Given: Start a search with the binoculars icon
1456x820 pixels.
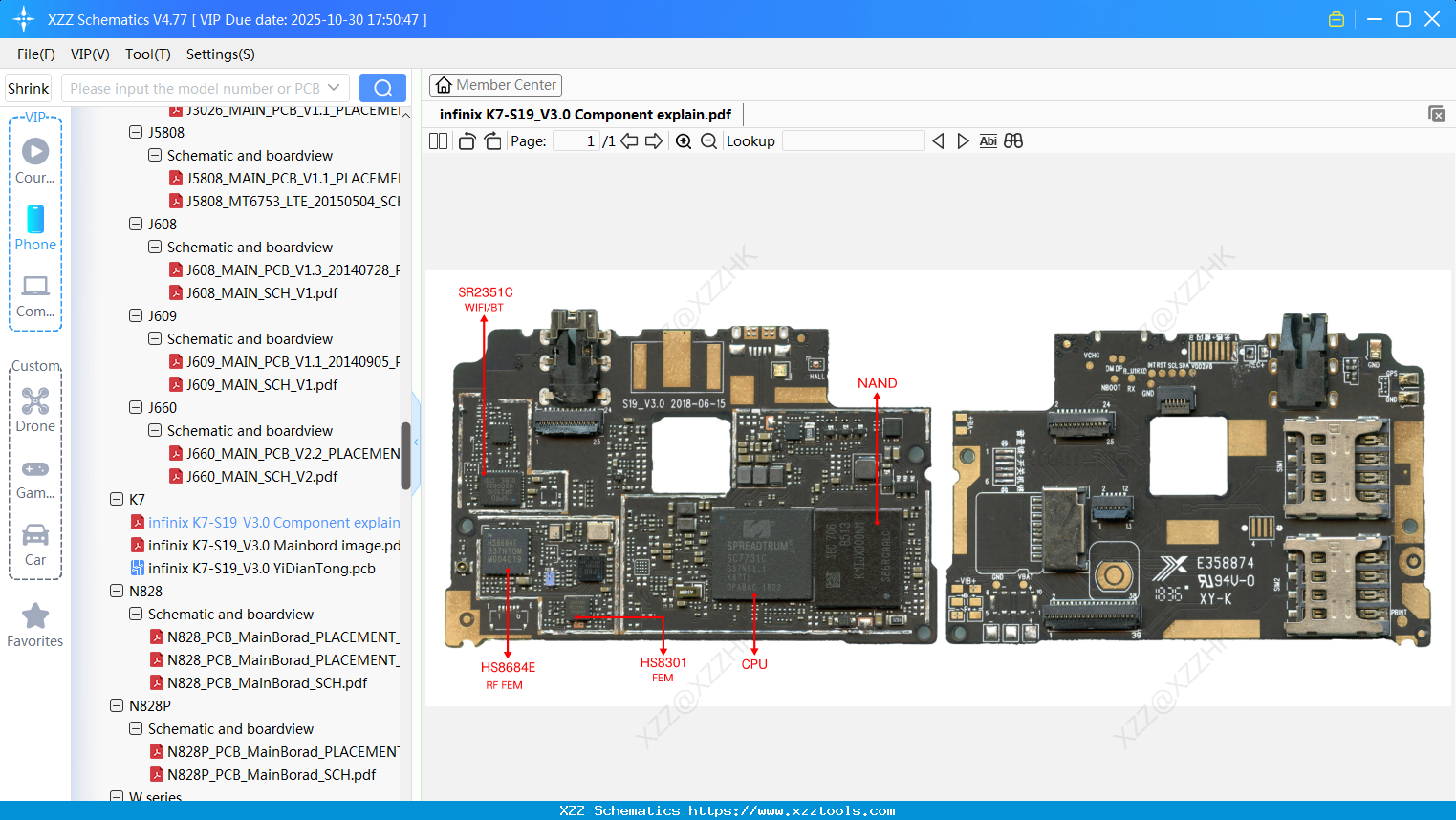Looking at the screenshot, I should pos(1013,140).
